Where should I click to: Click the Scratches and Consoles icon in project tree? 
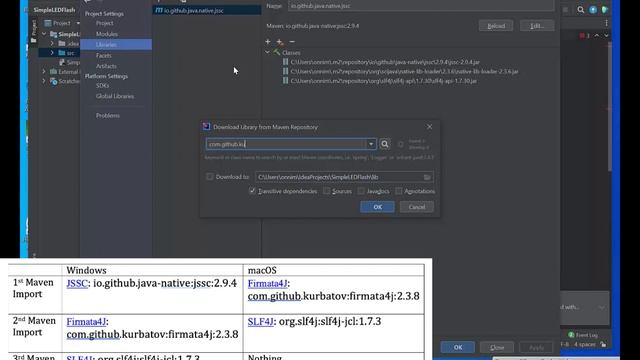tap(53, 81)
